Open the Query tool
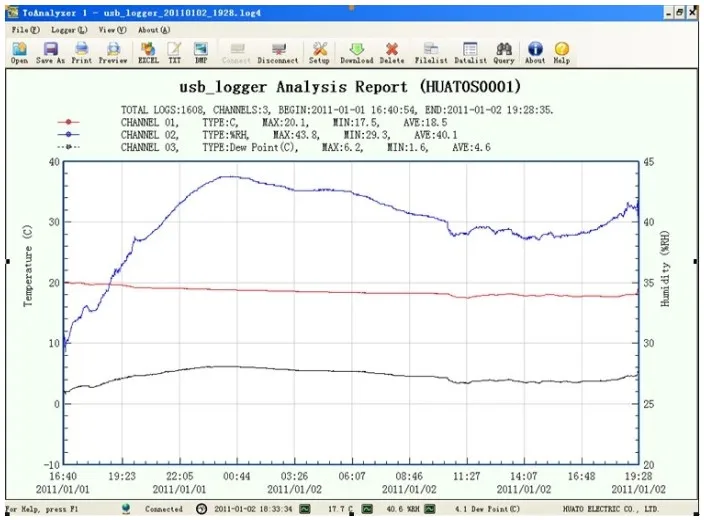The height and width of the screenshot is (520, 704). tap(504, 50)
